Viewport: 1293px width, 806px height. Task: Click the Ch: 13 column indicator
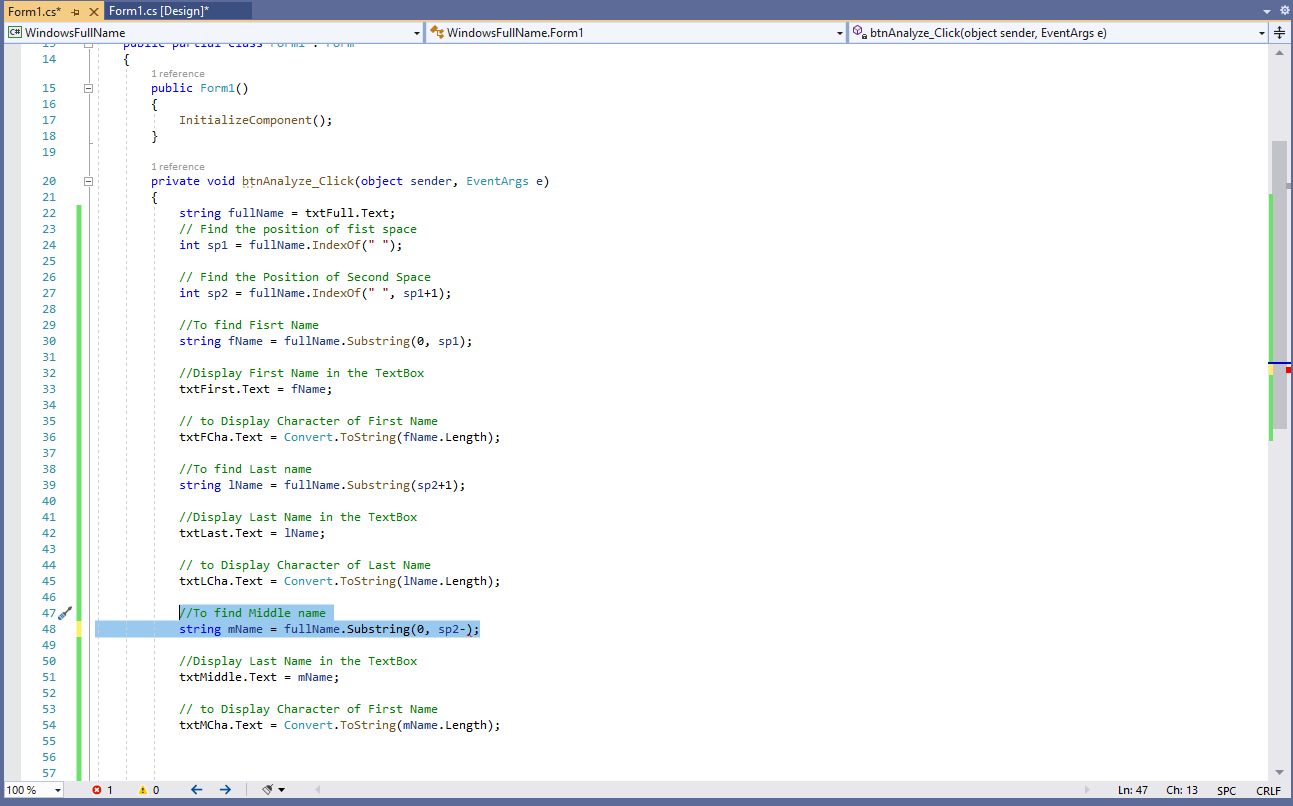[x=1182, y=790]
